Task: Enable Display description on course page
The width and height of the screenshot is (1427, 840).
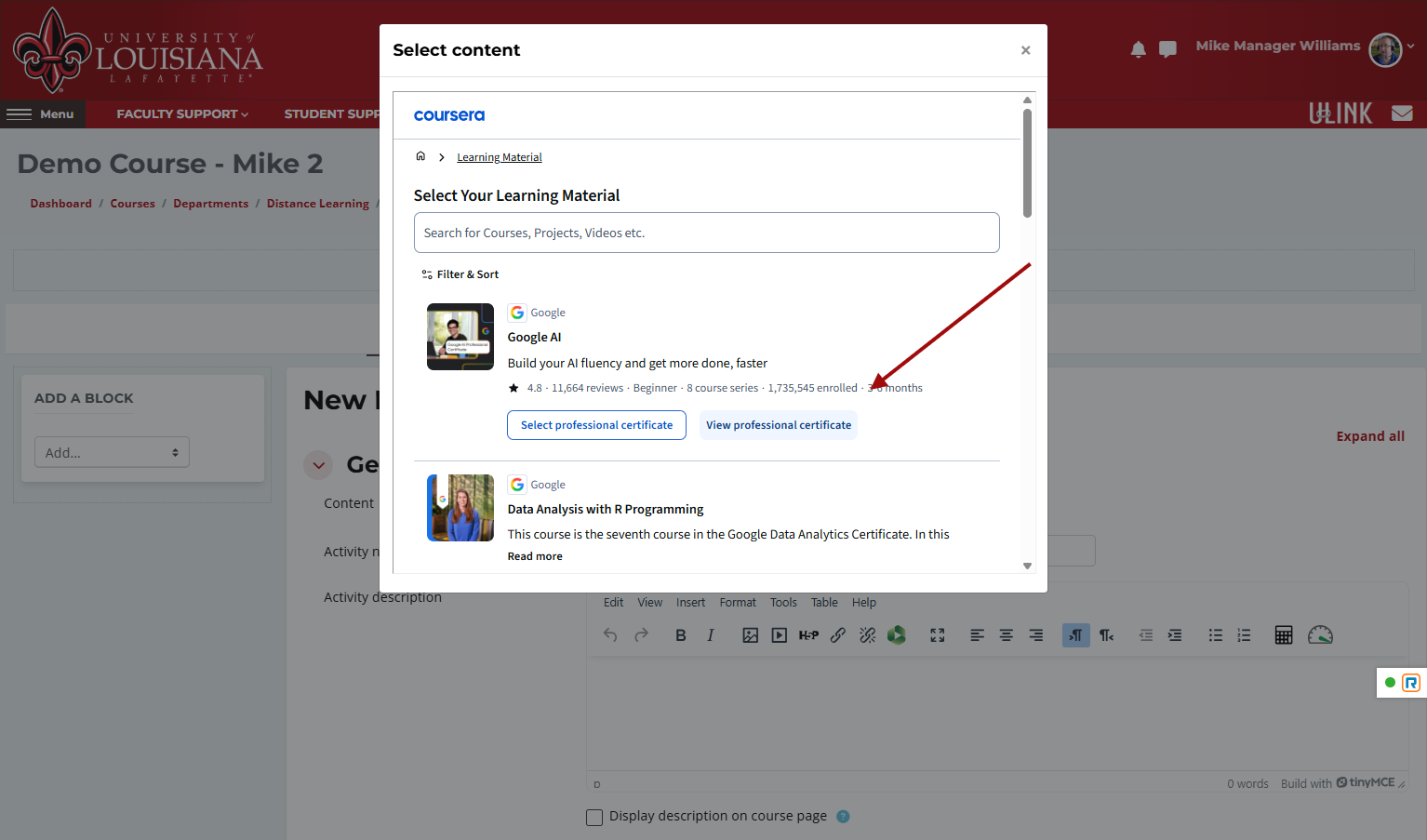Action: tap(594, 817)
